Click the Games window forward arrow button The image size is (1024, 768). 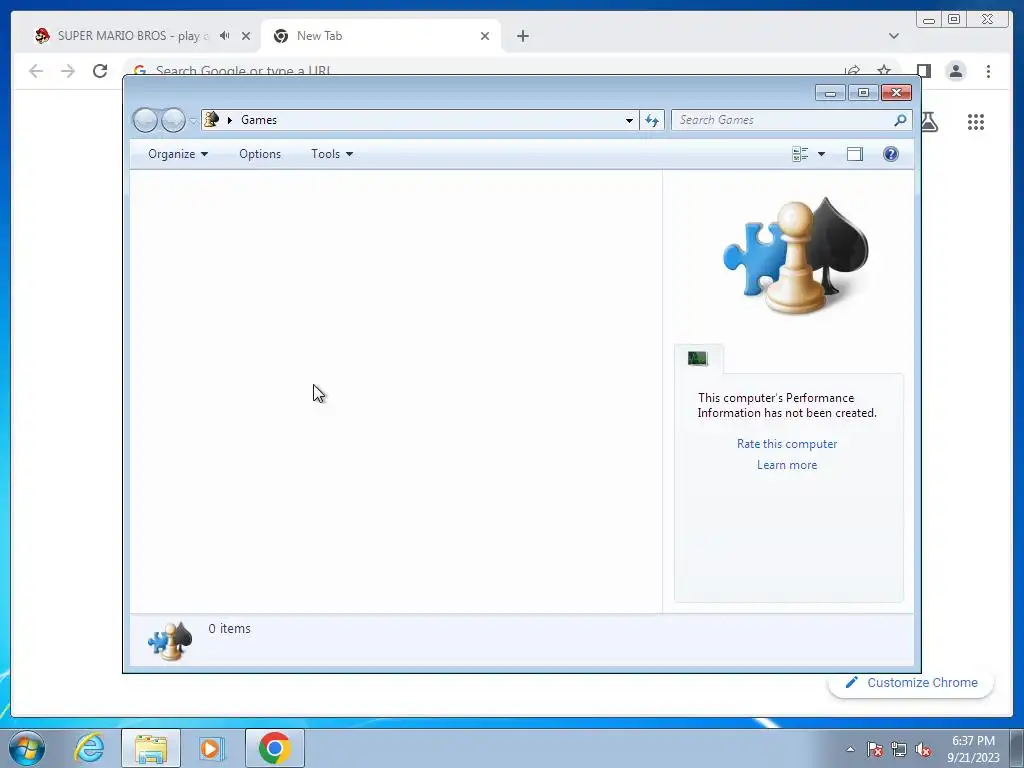[173, 120]
